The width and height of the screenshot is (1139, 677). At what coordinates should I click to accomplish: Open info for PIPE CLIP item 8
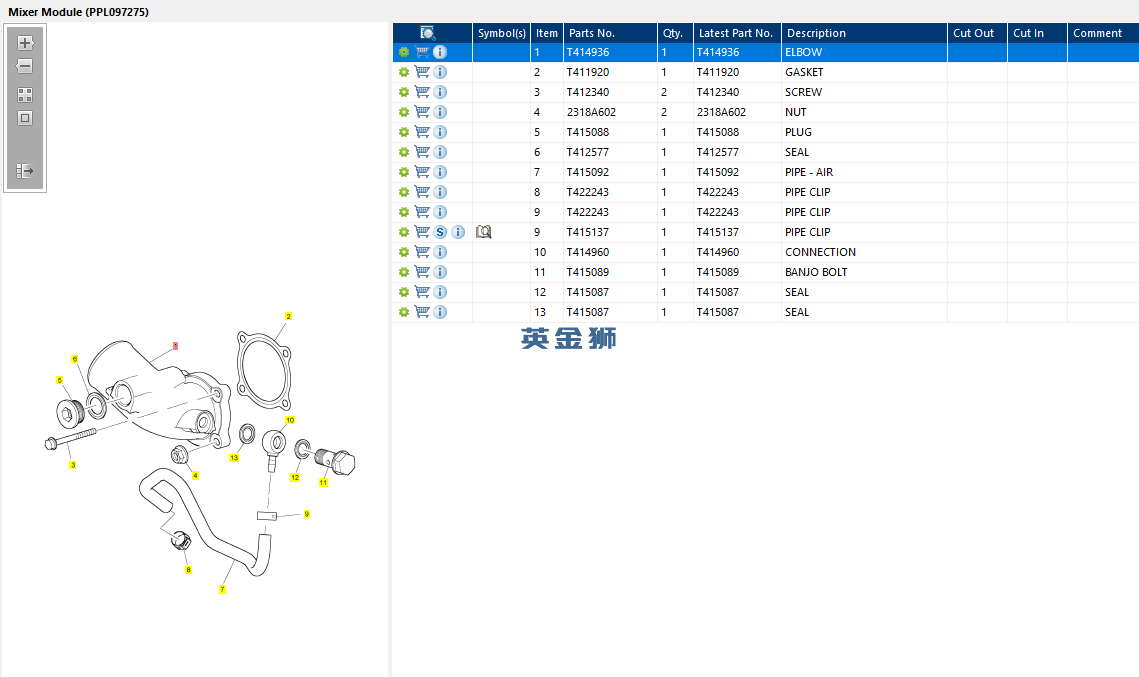[x=440, y=192]
